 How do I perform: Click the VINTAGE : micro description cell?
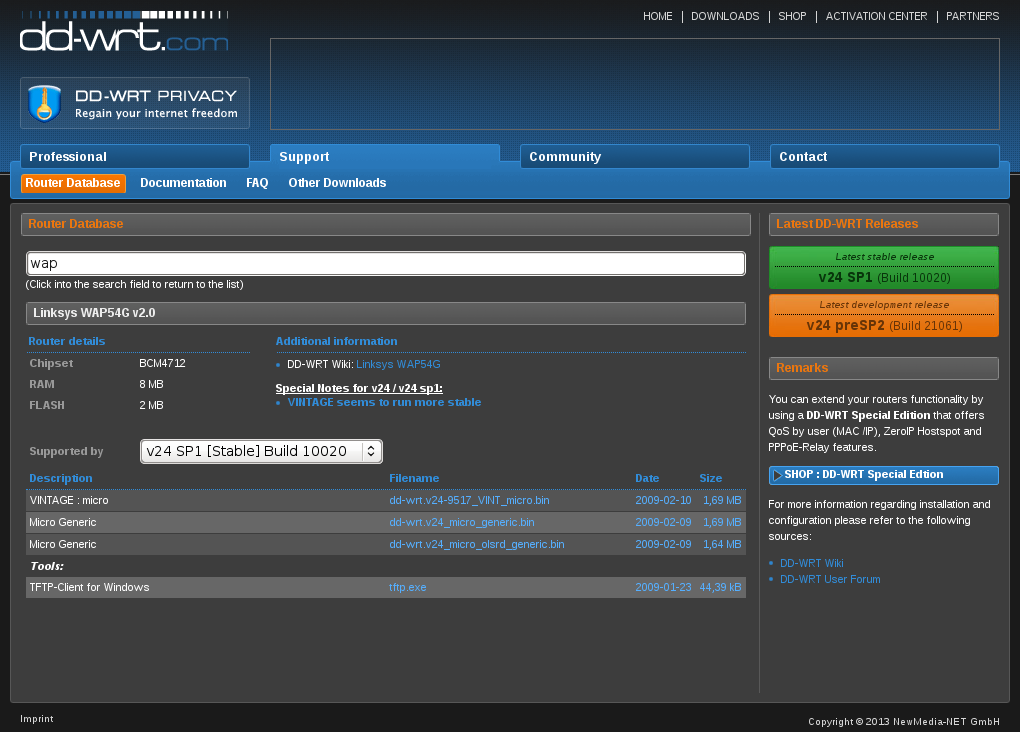[x=69, y=500]
